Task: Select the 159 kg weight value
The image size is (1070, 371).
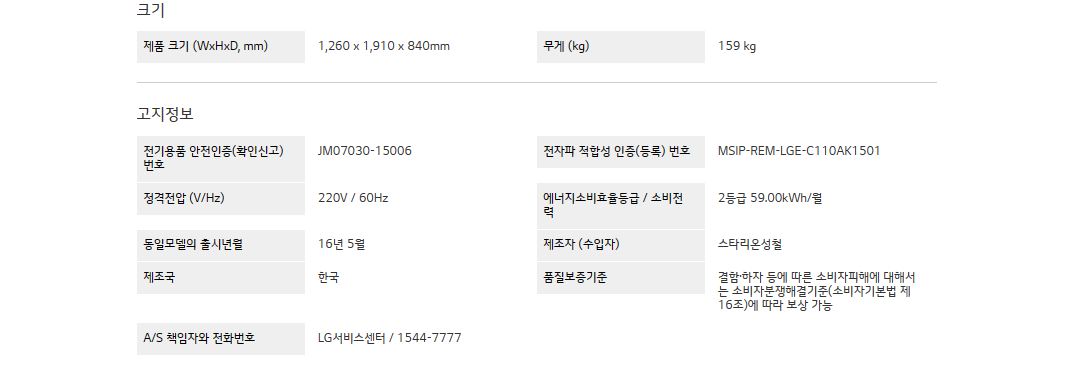Action: point(737,46)
